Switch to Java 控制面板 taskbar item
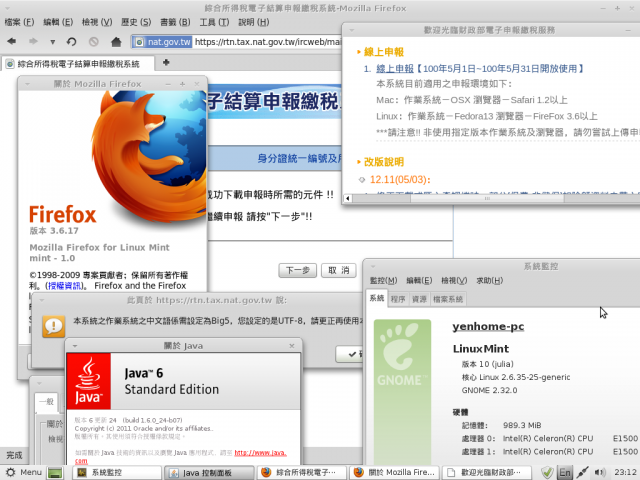The height and width of the screenshot is (480, 640). (209, 473)
